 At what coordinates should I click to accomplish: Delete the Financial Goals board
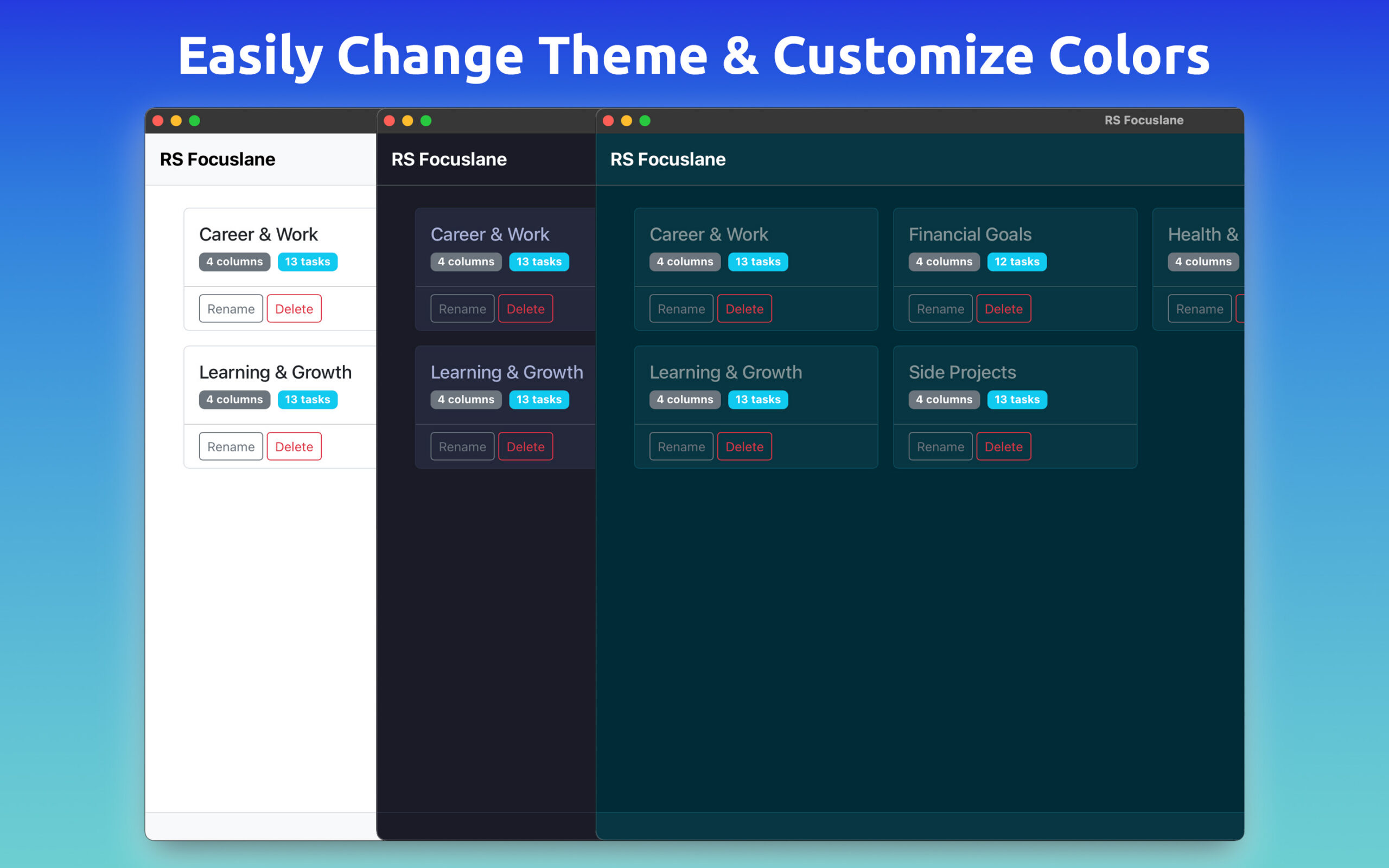pyautogui.click(x=1003, y=309)
